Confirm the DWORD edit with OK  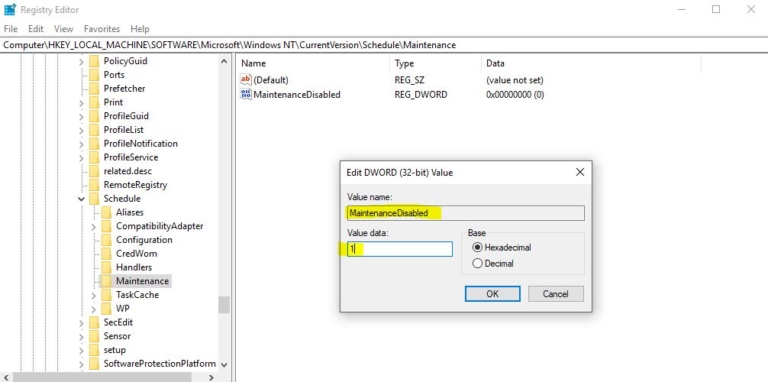coord(492,294)
